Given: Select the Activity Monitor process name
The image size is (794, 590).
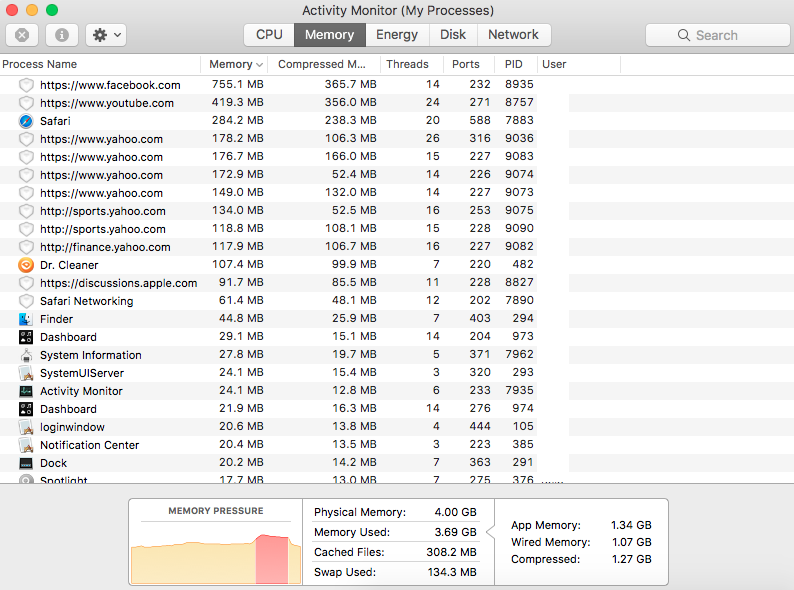Looking at the screenshot, I should click(81, 391).
